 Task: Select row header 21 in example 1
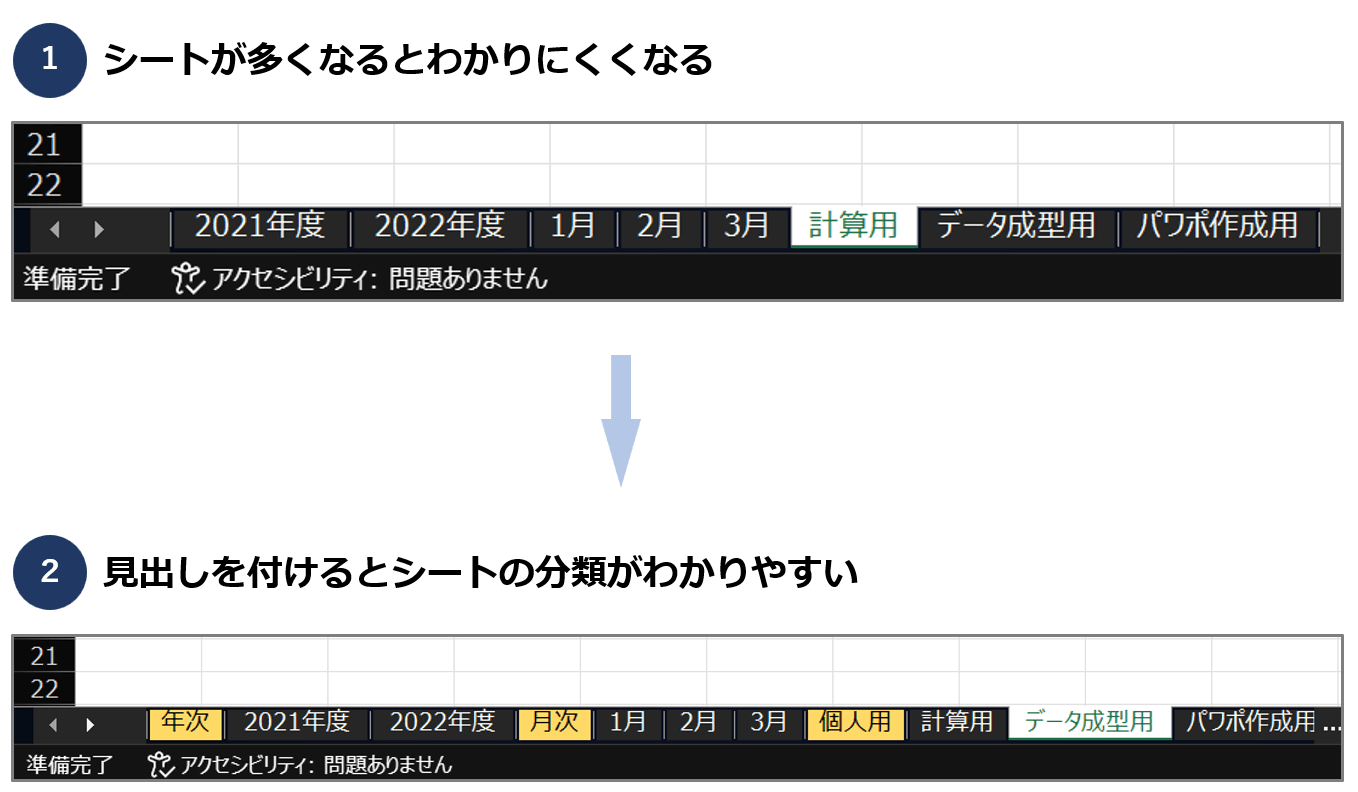click(x=45, y=146)
